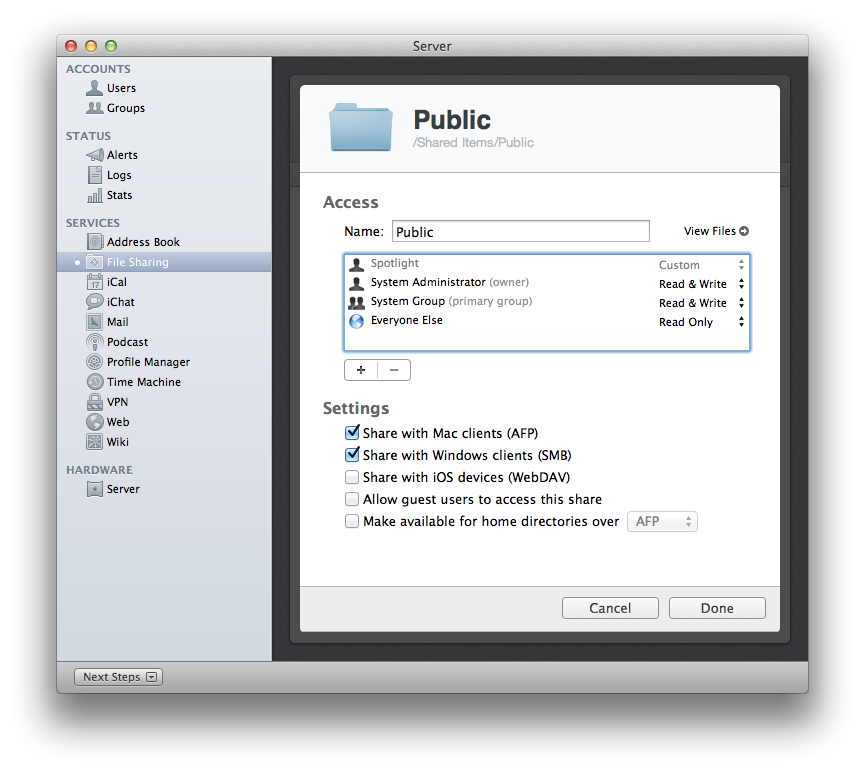Viewport: 865px width, 772px height.
Task: Open the Alerts status pane
Action: [164, 155]
